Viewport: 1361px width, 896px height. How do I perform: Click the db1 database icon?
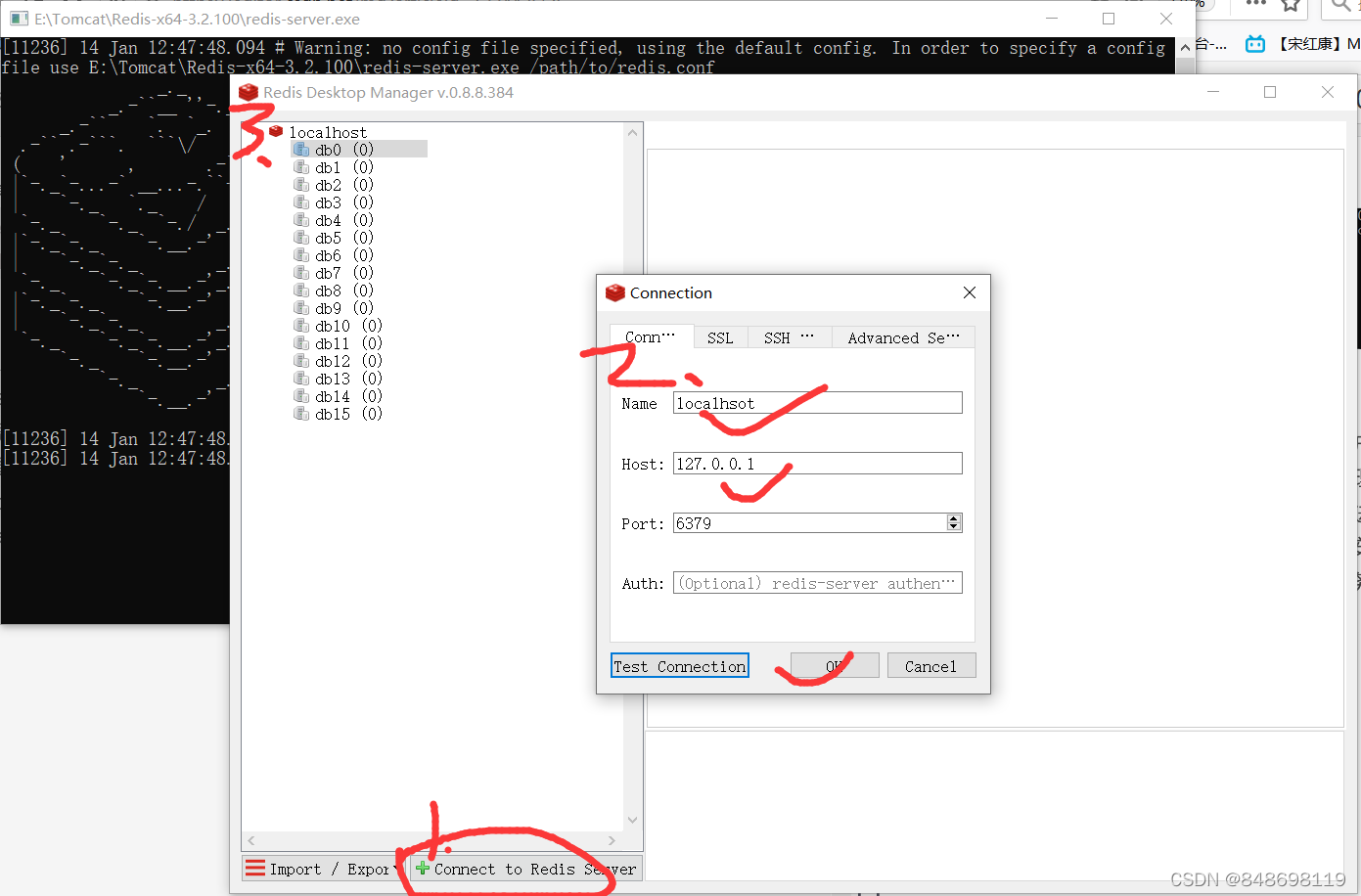301,167
